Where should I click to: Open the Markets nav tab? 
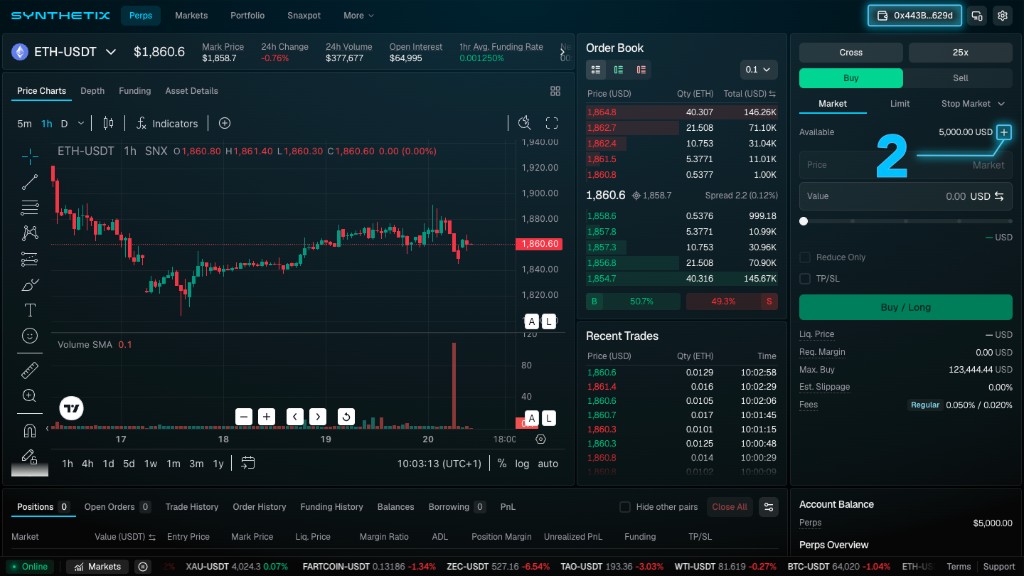(x=191, y=16)
